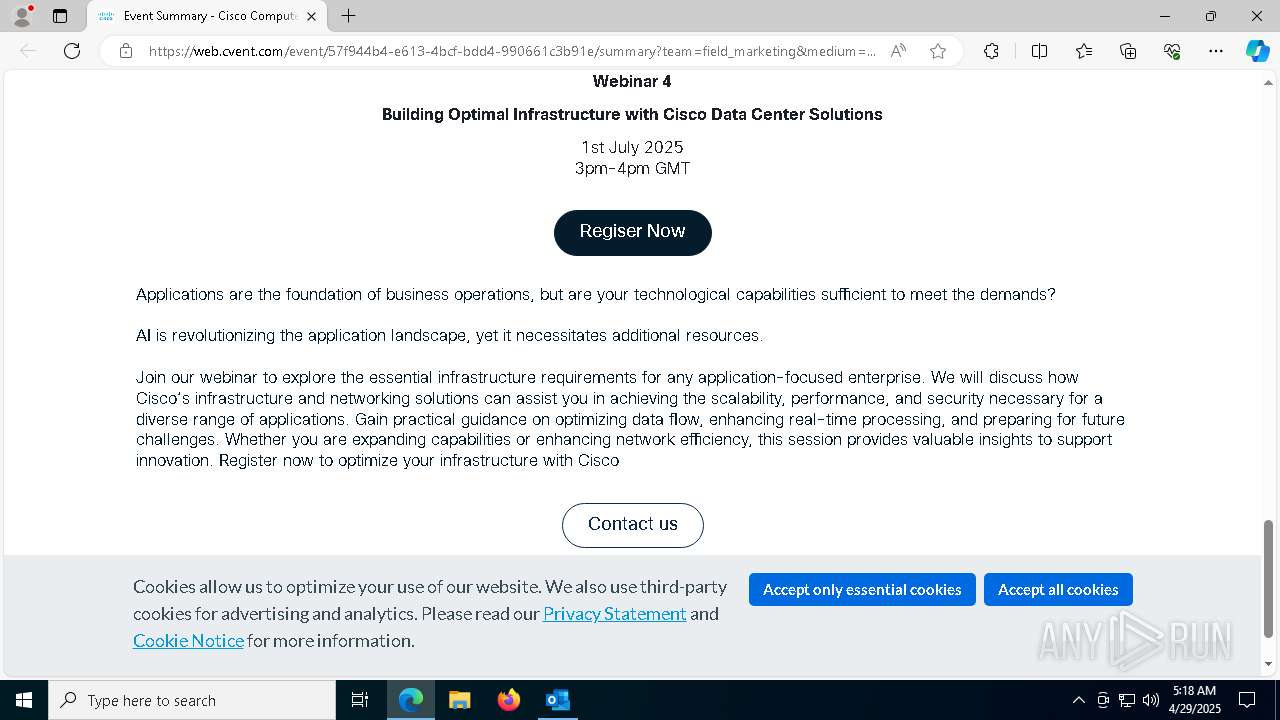Screen dimensions: 1280x720
Task: Launch Firefox from taskbar
Action: 509,700
